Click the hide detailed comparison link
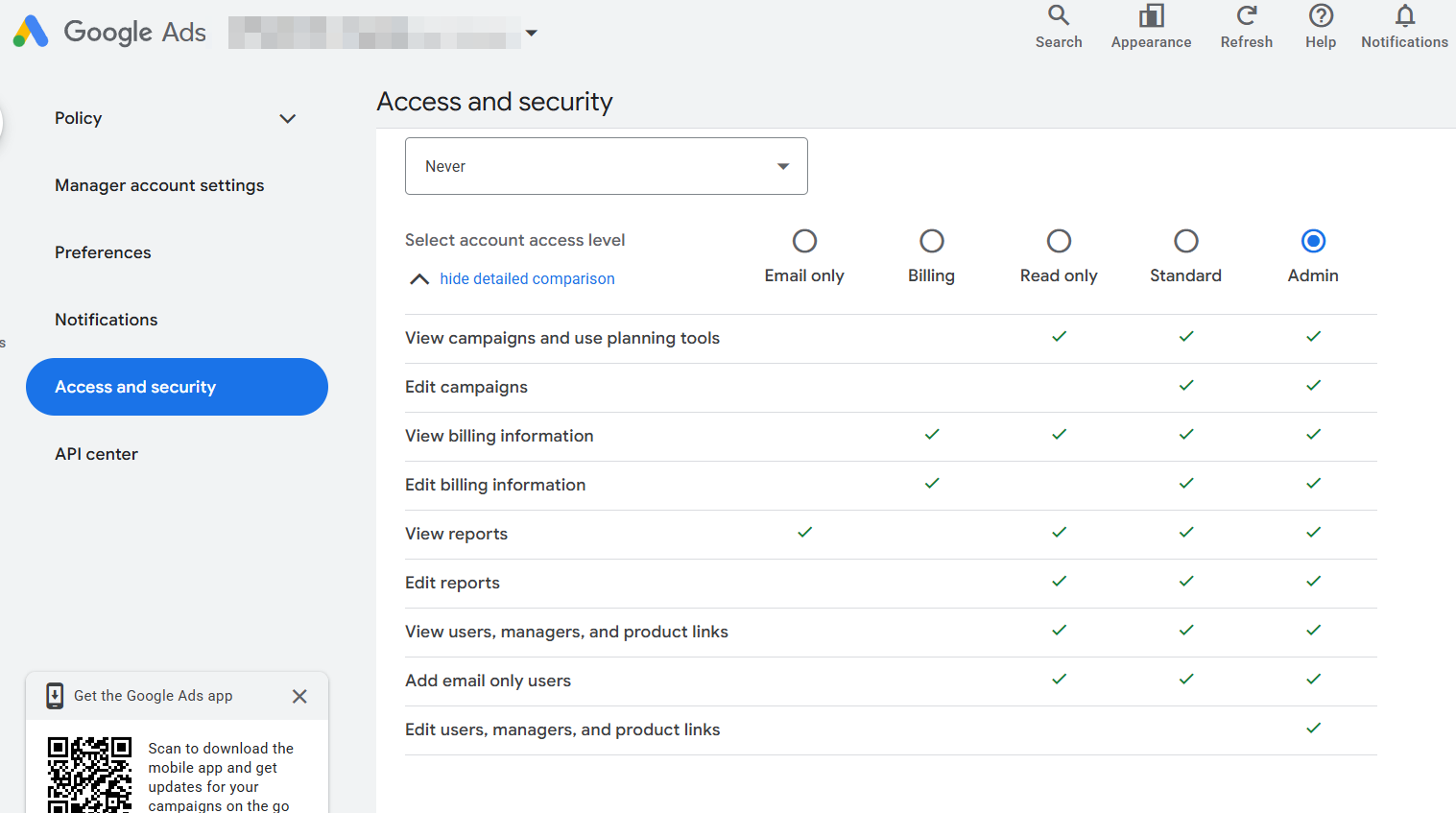The height and width of the screenshot is (813, 1456). [527, 279]
